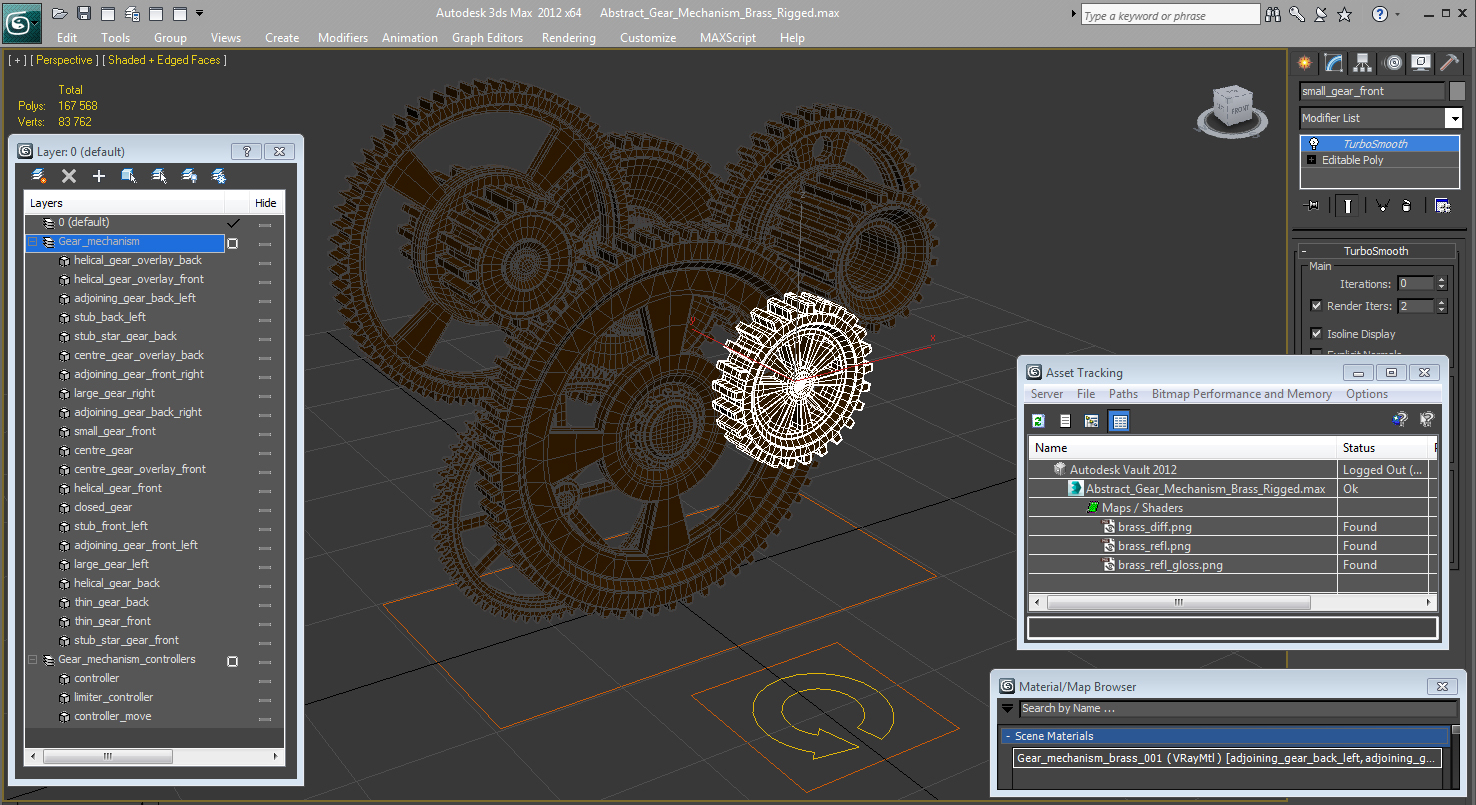
Task: Click the Communication Center satellite icon
Action: (x=1321, y=14)
